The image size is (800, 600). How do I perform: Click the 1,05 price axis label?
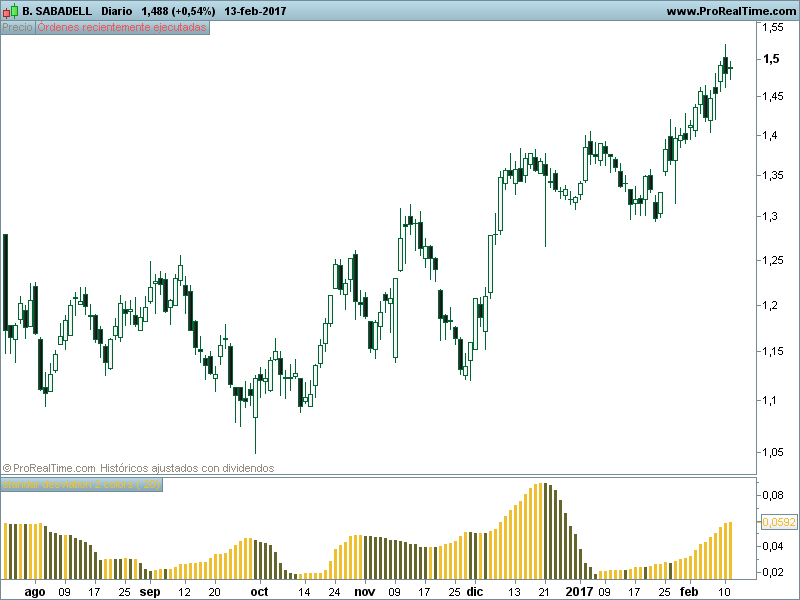click(x=772, y=452)
